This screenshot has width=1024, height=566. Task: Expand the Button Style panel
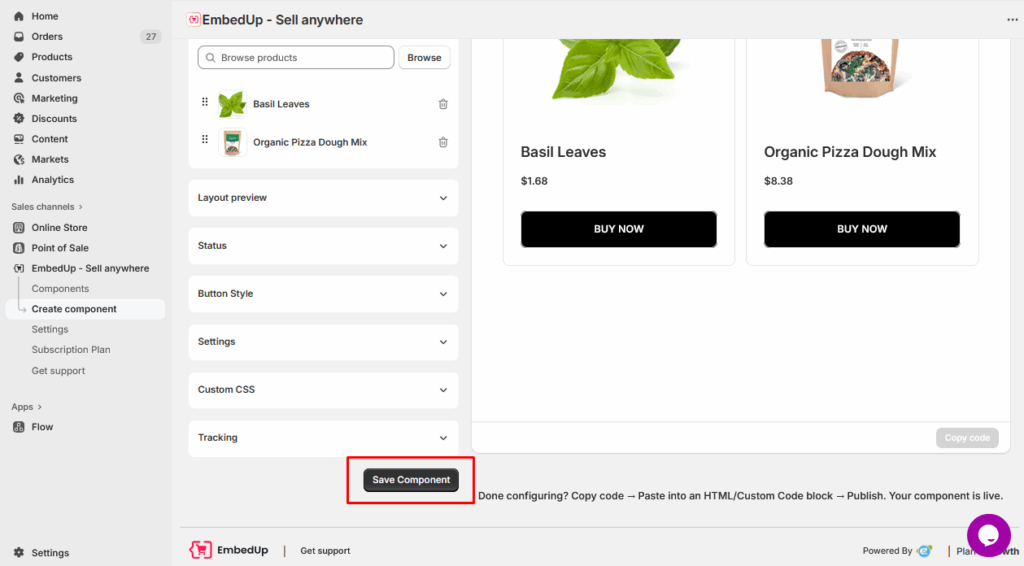[323, 294]
